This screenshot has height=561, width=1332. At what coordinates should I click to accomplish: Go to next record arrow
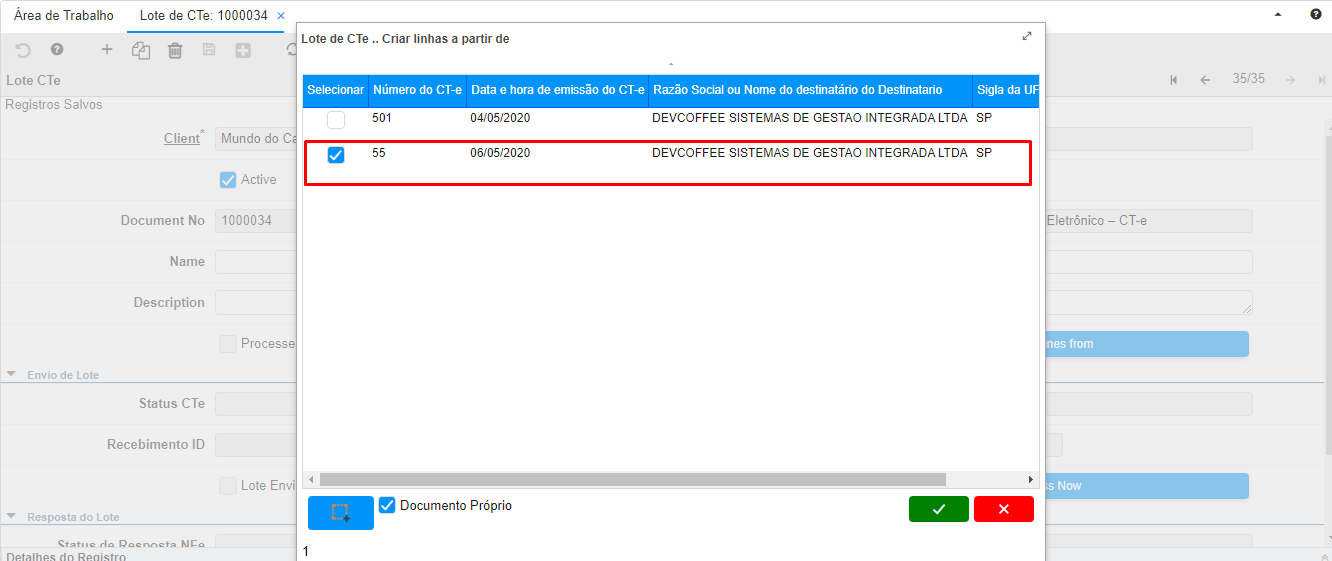click(x=1291, y=80)
